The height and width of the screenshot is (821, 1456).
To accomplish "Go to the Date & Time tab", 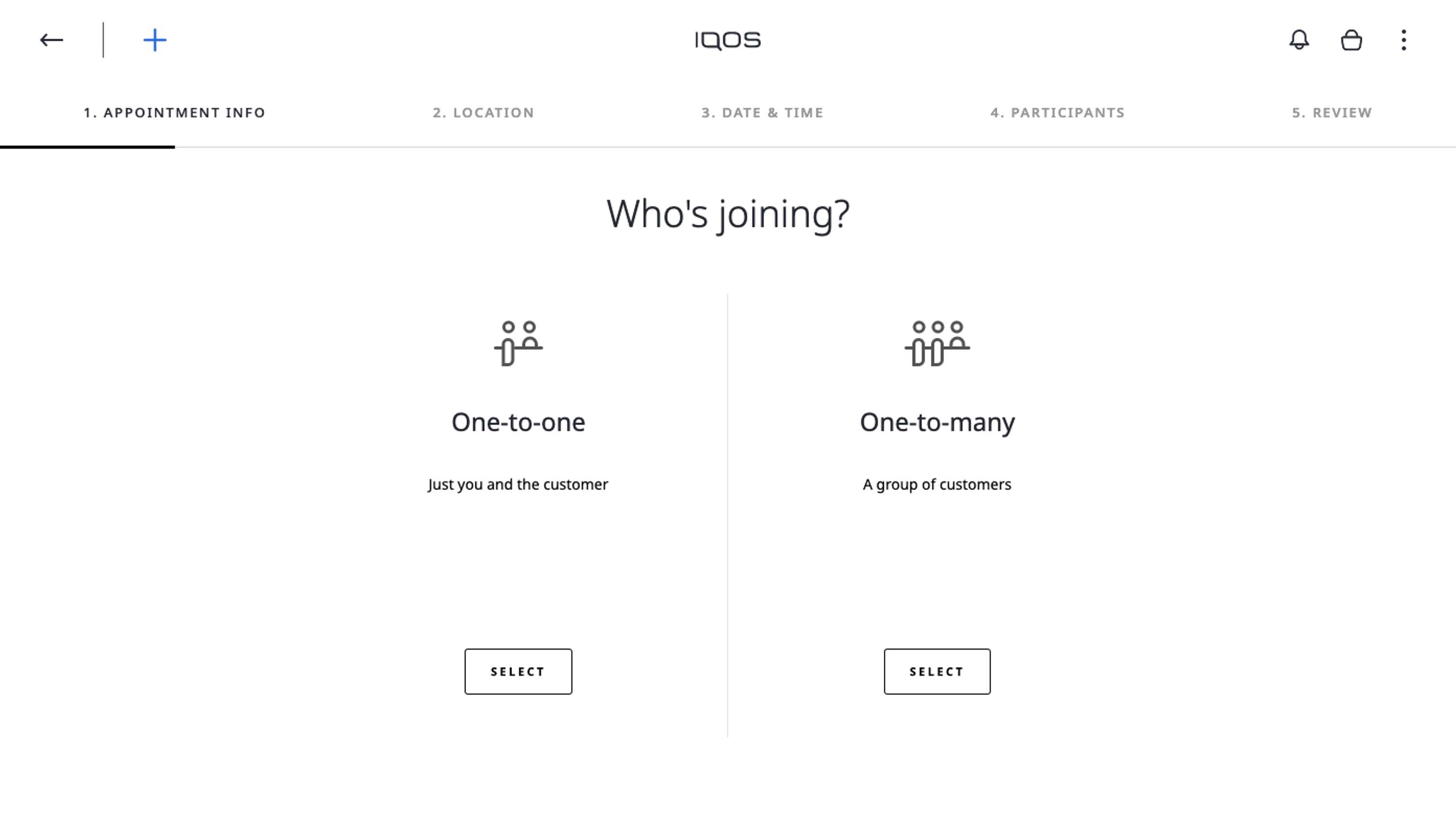I will (x=762, y=113).
